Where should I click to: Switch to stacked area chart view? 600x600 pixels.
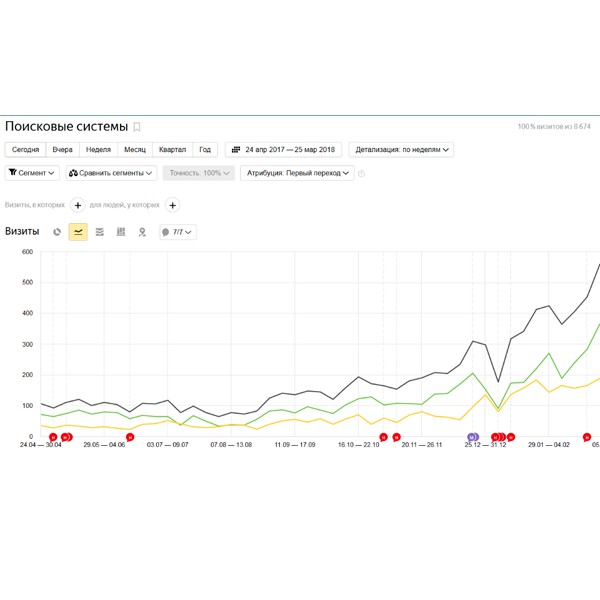pyautogui.click(x=99, y=232)
